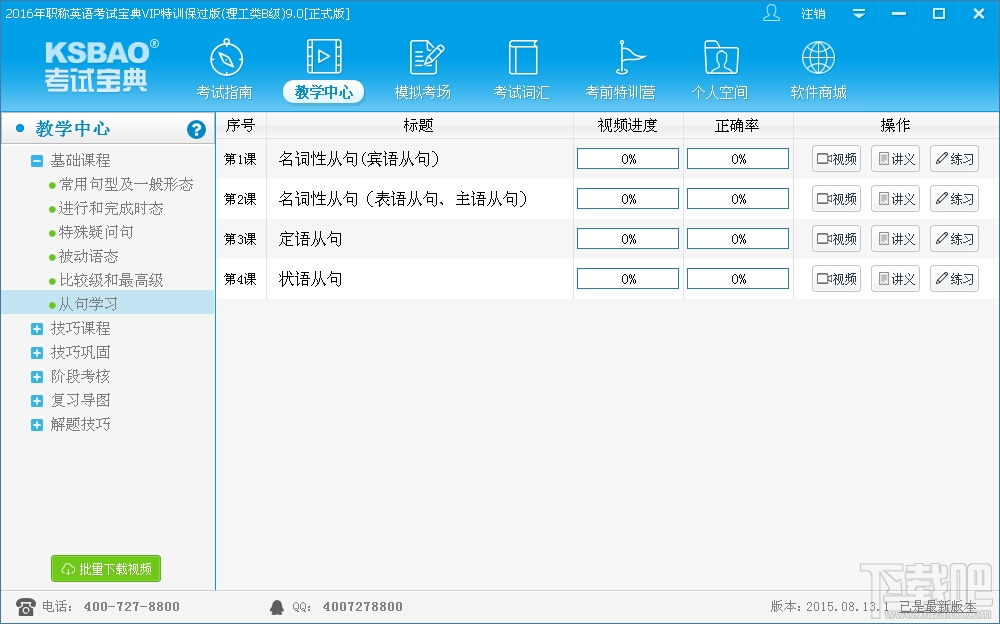Switch to the 软件商城 tab label

[819, 93]
